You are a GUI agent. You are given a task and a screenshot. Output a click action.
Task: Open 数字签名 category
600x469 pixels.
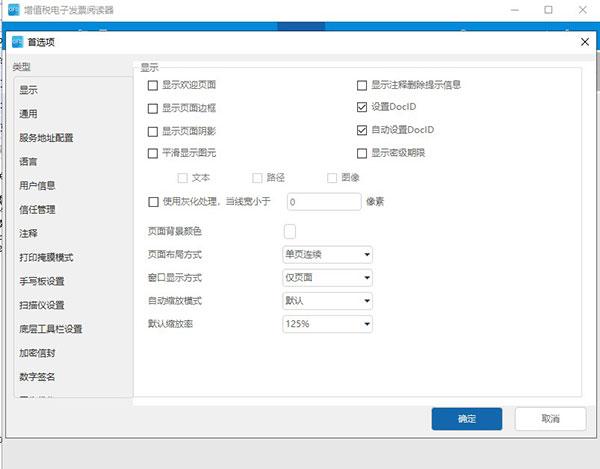[x=73, y=377]
